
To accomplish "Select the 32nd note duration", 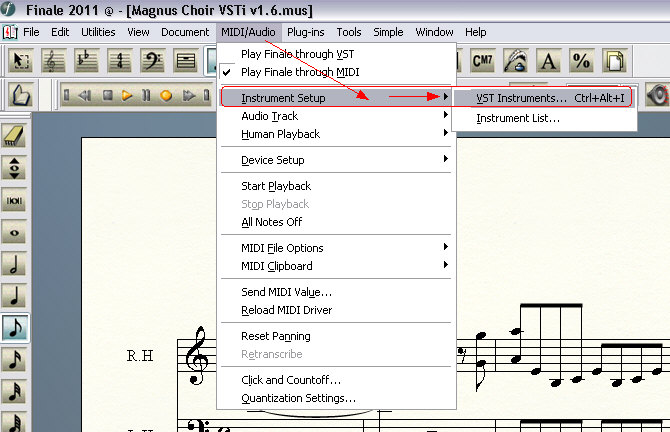I will [x=14, y=392].
